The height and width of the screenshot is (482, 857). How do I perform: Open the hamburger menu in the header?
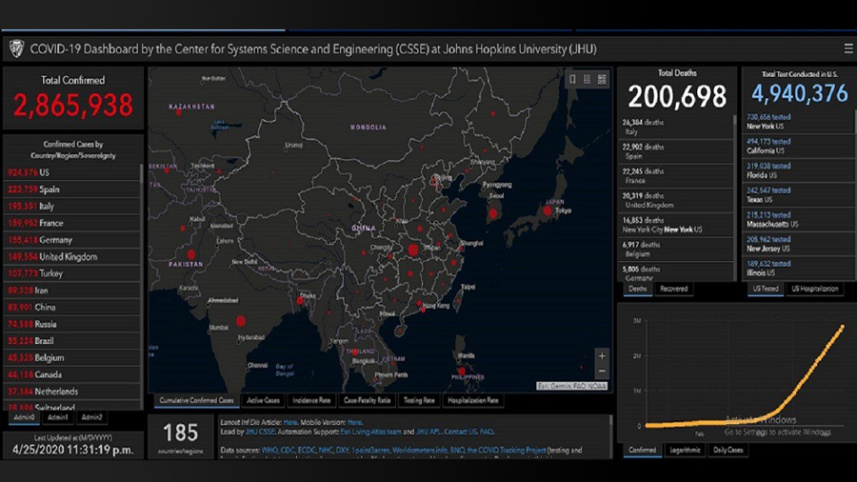pos(848,47)
